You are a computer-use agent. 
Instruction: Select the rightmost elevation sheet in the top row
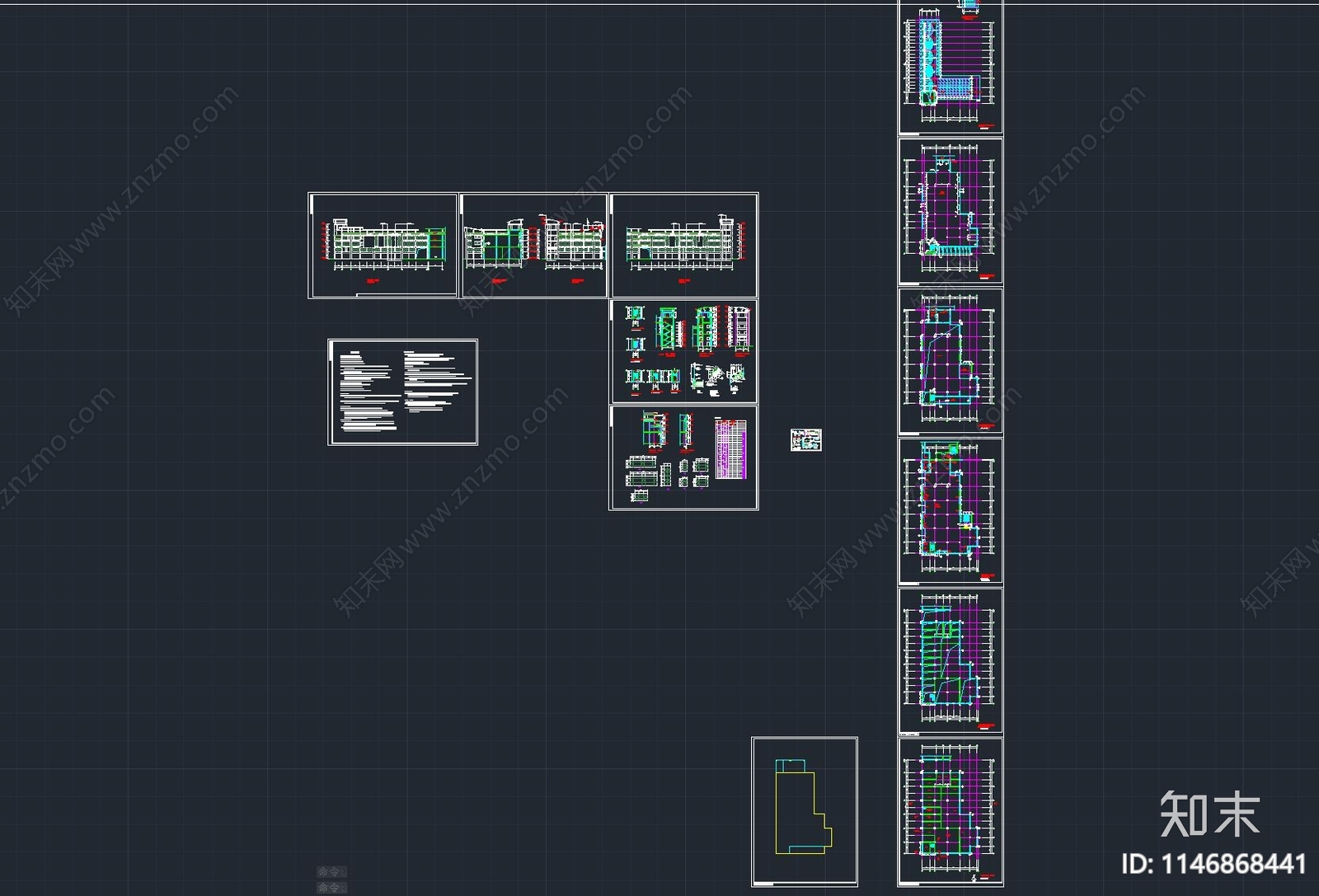[683, 246]
